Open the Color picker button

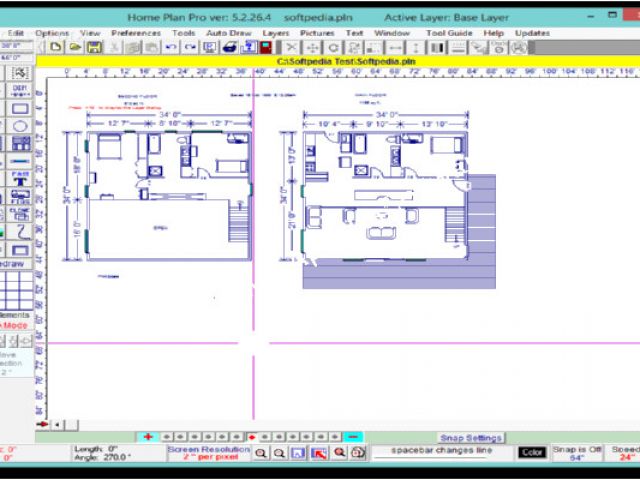[532, 453]
